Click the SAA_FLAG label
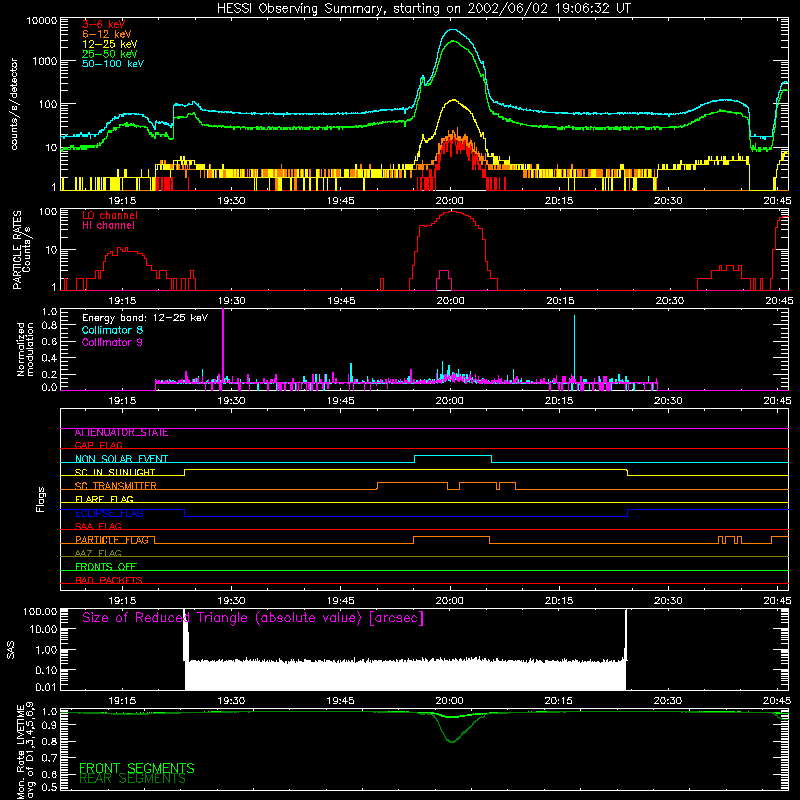 [98, 527]
